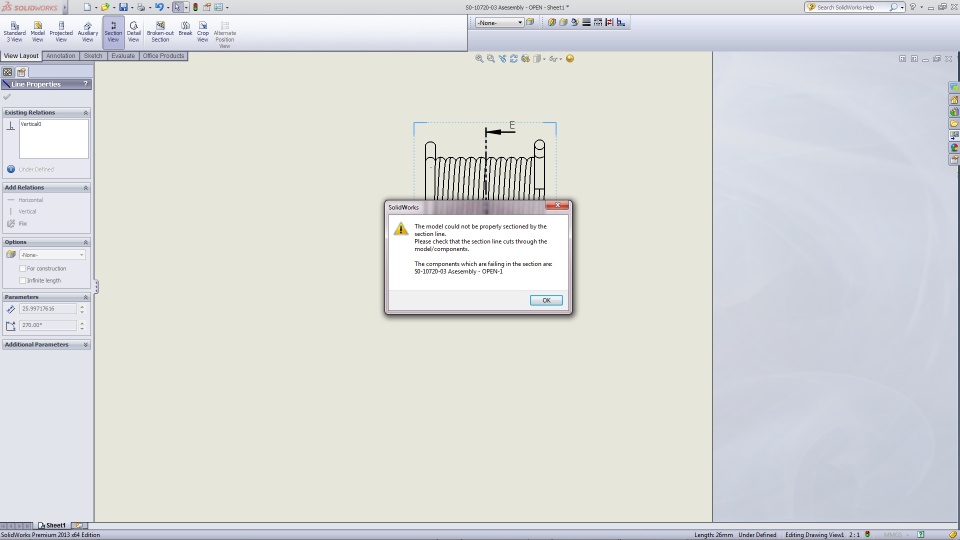This screenshot has width=960, height=540.
Task: Click length parameter field 25.99717616
Action: (x=48, y=309)
